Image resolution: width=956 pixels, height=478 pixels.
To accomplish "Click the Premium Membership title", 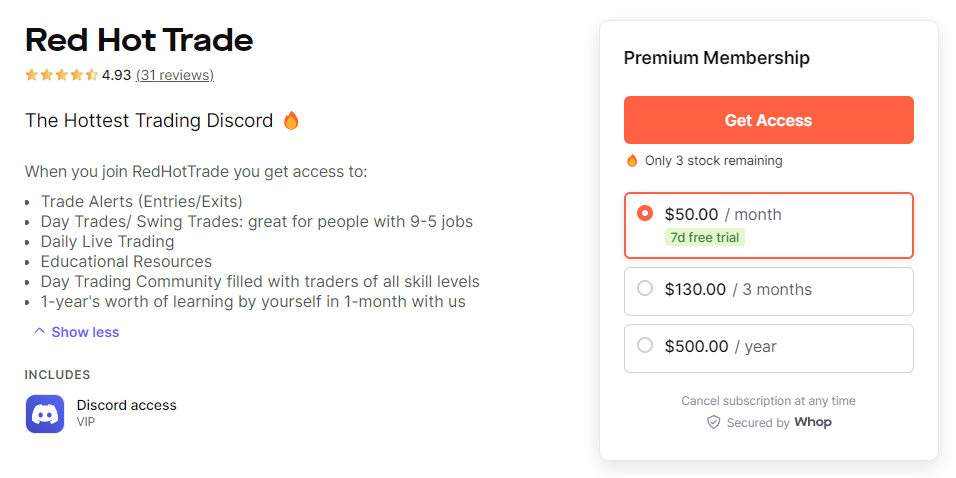I will point(716,58).
